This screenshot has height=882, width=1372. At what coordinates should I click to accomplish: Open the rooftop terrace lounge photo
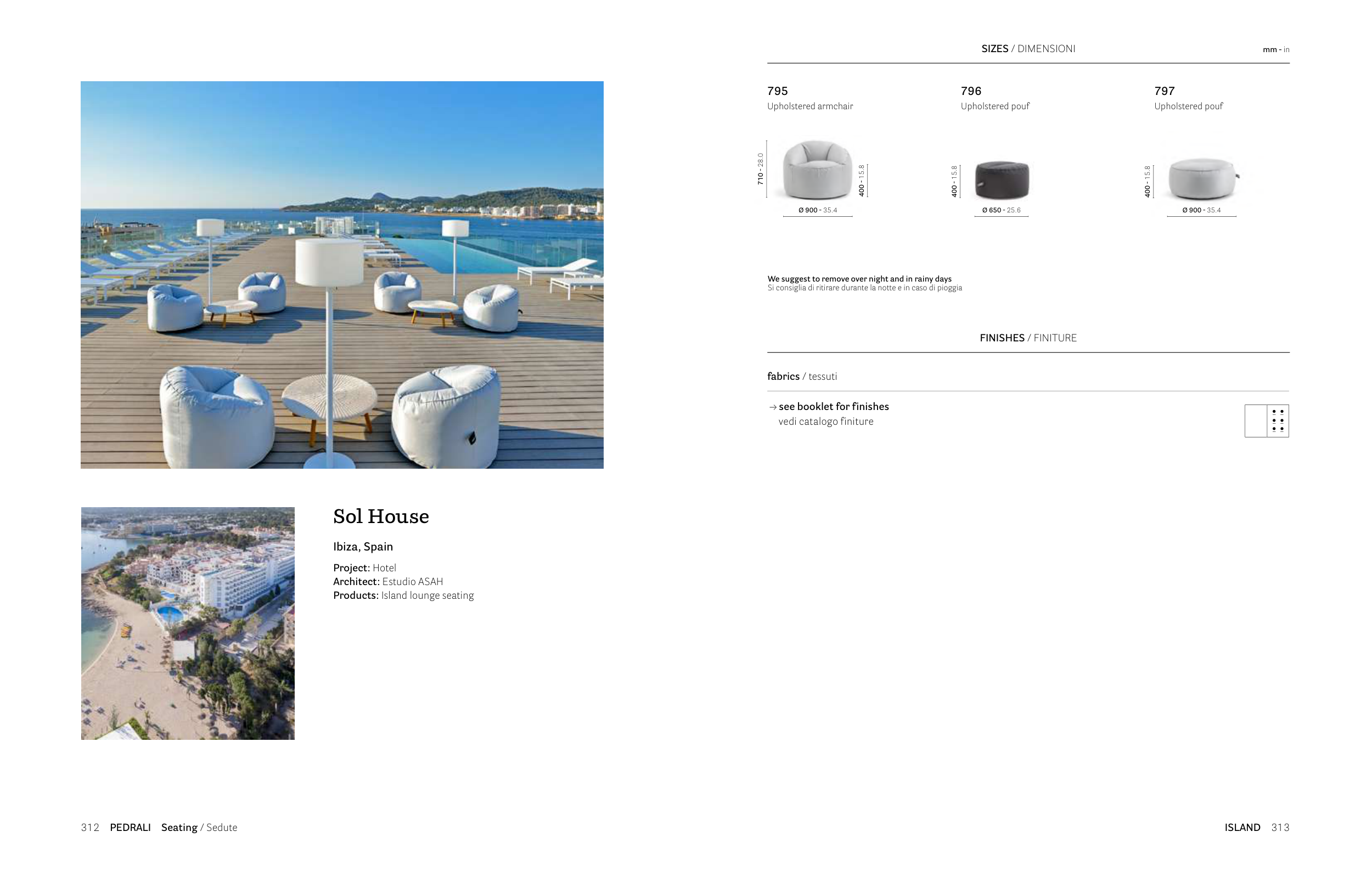pyautogui.click(x=342, y=275)
